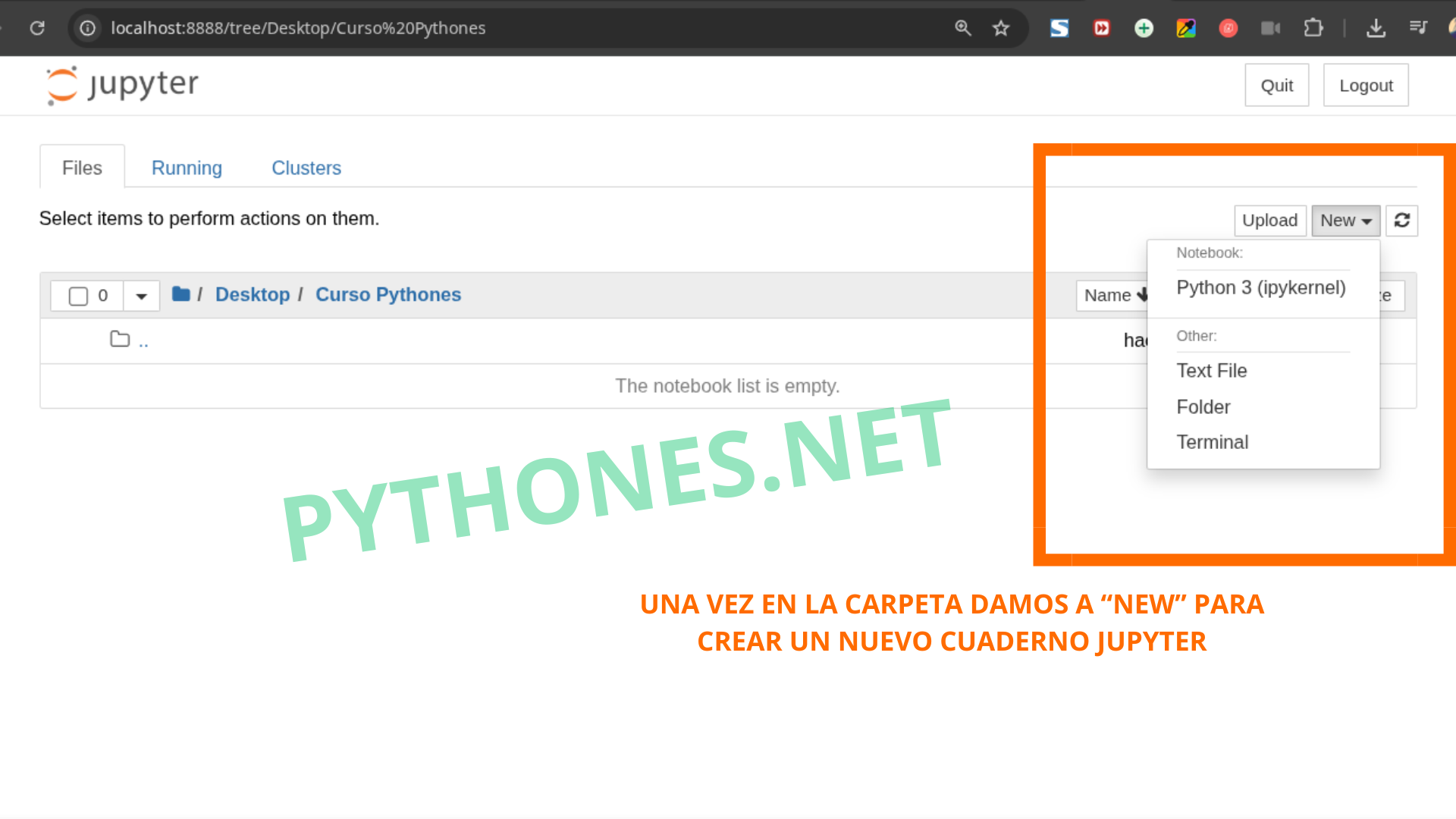Bookmark the page with the star icon

1000,28
